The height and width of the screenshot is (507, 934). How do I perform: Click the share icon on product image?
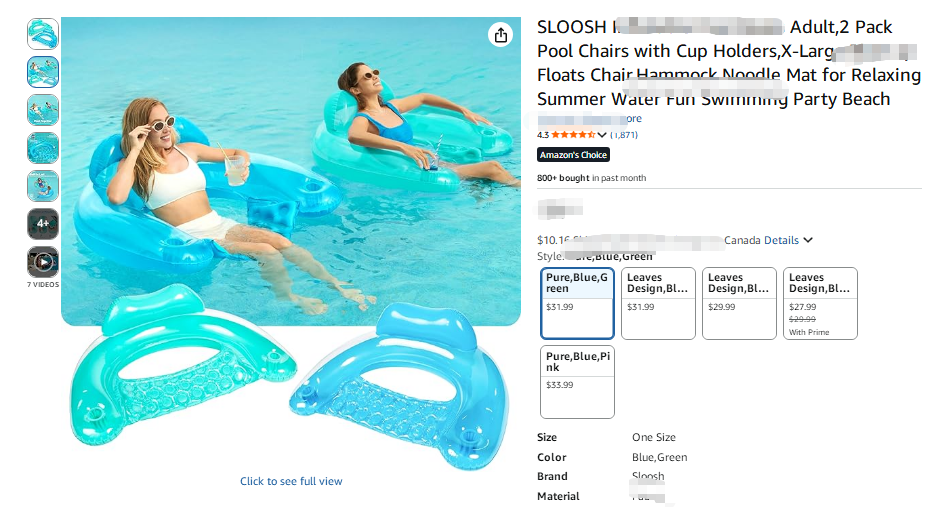(500, 35)
